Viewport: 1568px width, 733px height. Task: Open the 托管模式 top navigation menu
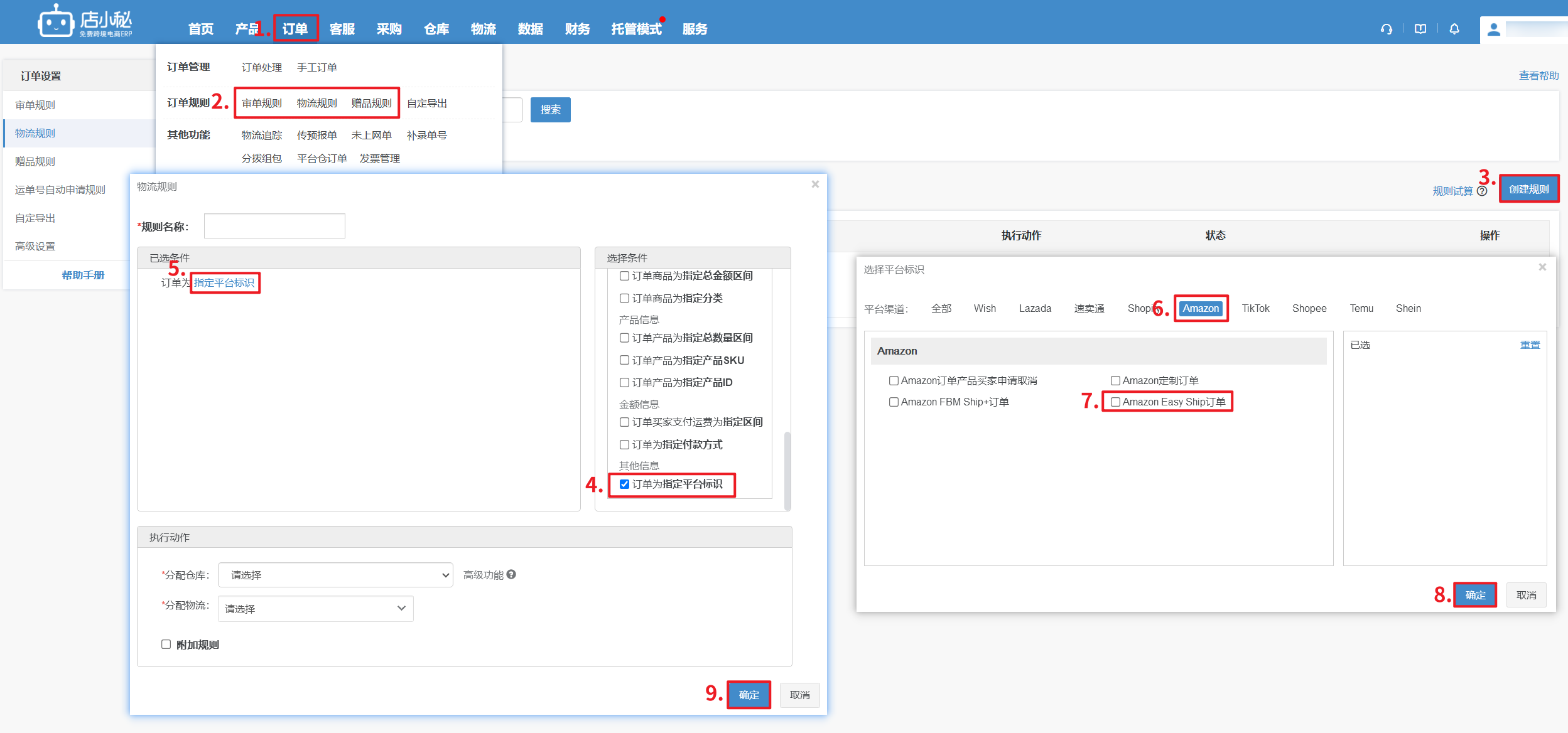(x=636, y=29)
